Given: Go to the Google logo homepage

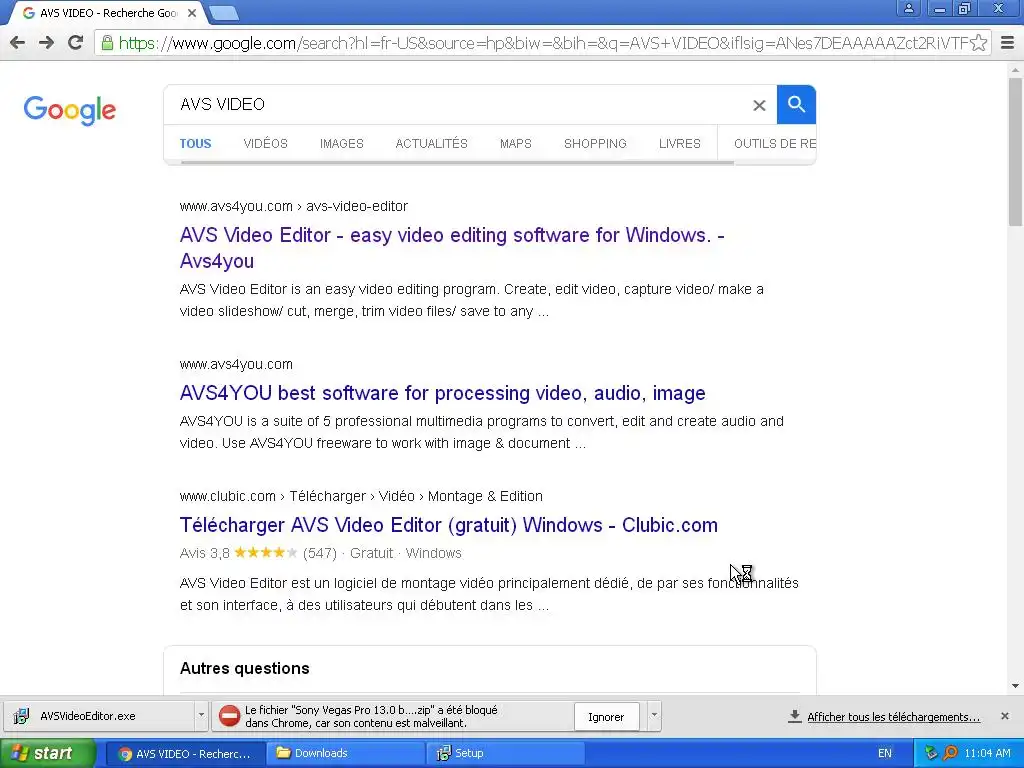Looking at the screenshot, I should [x=70, y=110].
